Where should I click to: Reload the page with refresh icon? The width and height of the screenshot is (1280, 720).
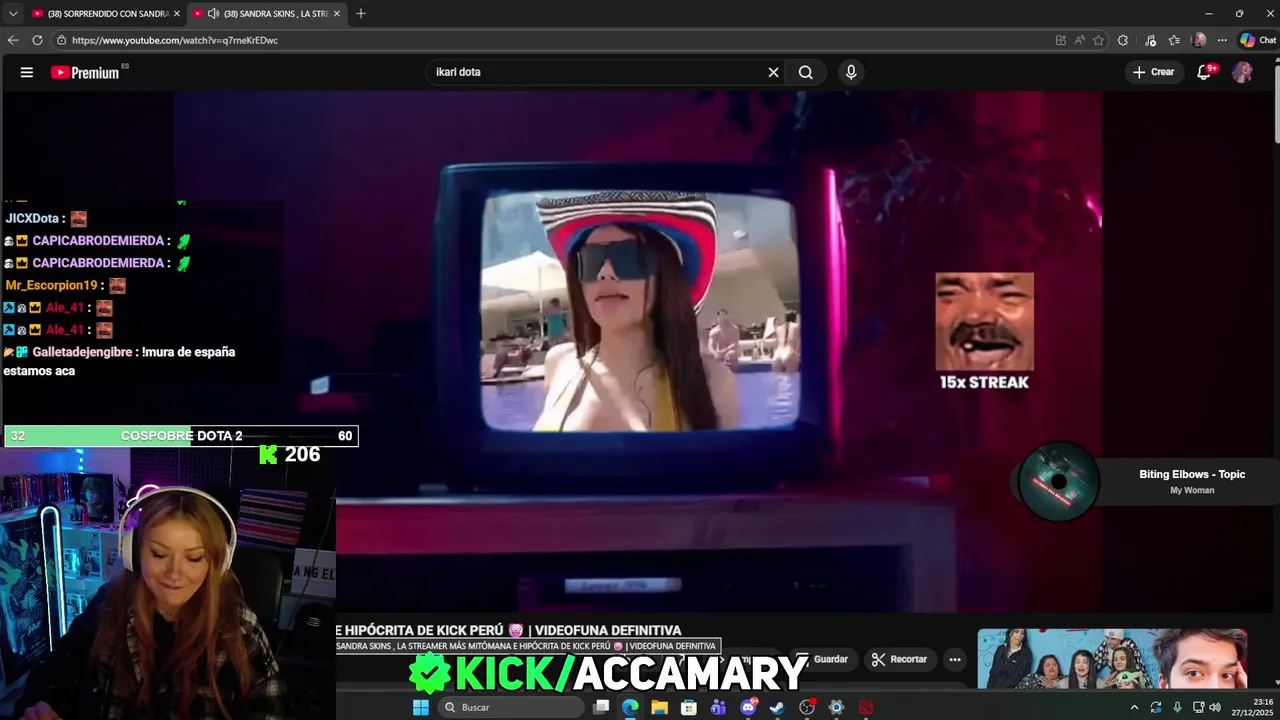pos(37,40)
